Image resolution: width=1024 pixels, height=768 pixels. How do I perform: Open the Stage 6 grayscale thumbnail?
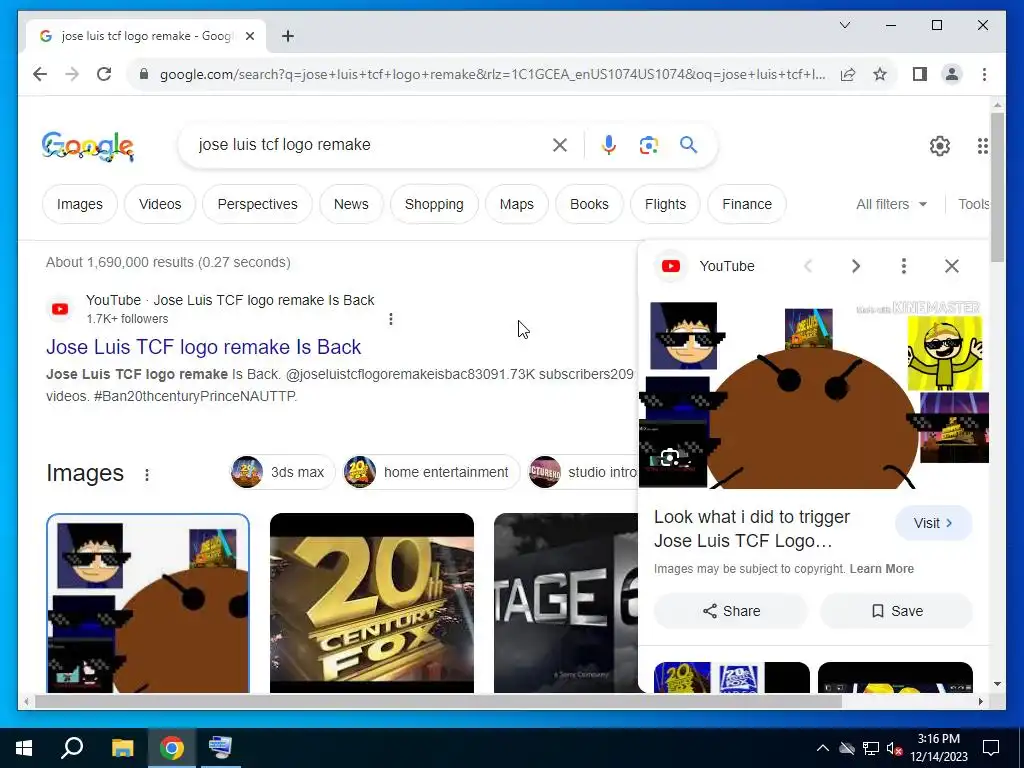click(566, 603)
